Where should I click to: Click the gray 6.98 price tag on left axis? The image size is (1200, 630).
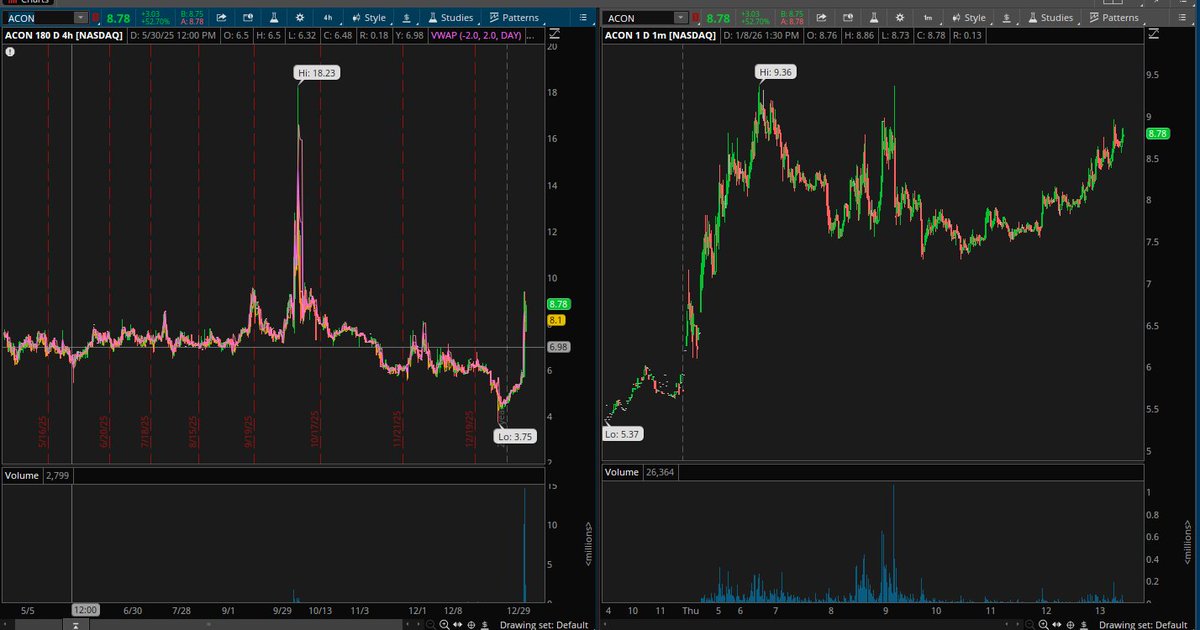(x=558, y=347)
